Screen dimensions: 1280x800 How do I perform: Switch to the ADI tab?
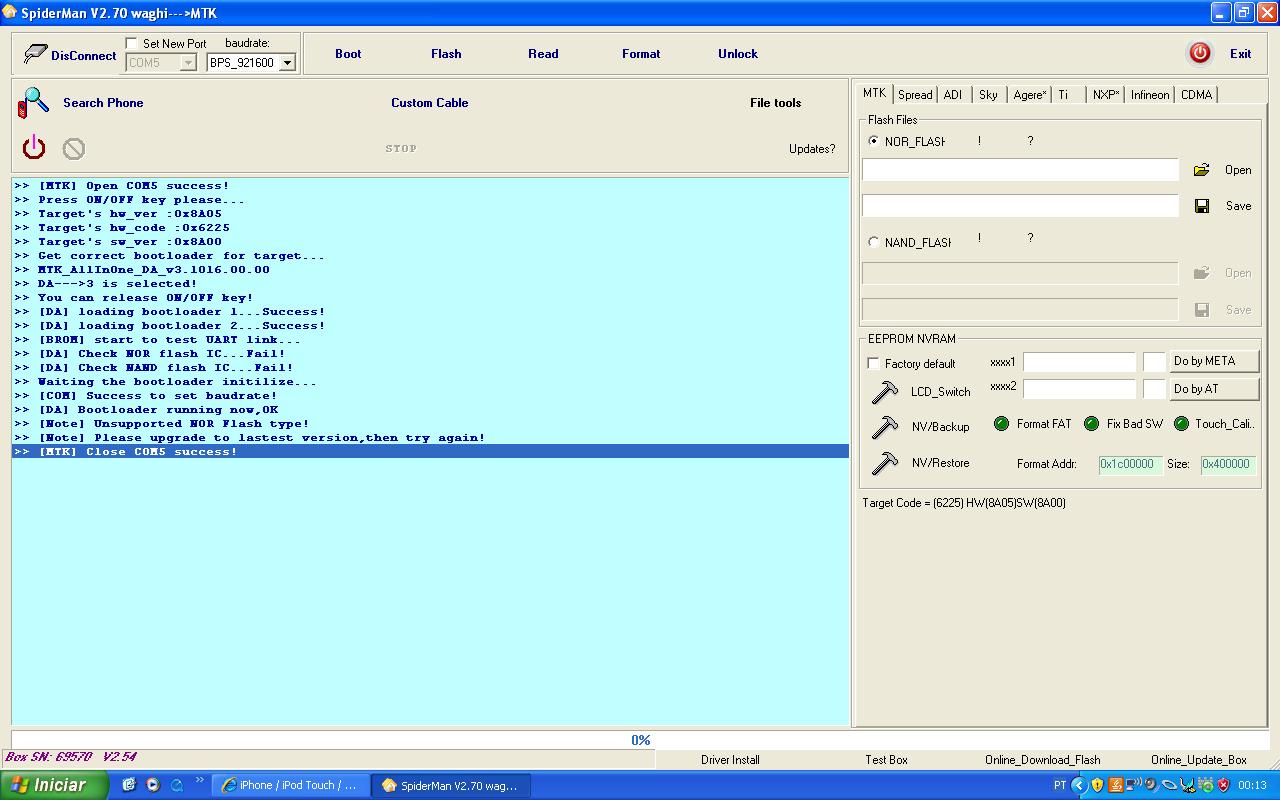click(x=953, y=95)
